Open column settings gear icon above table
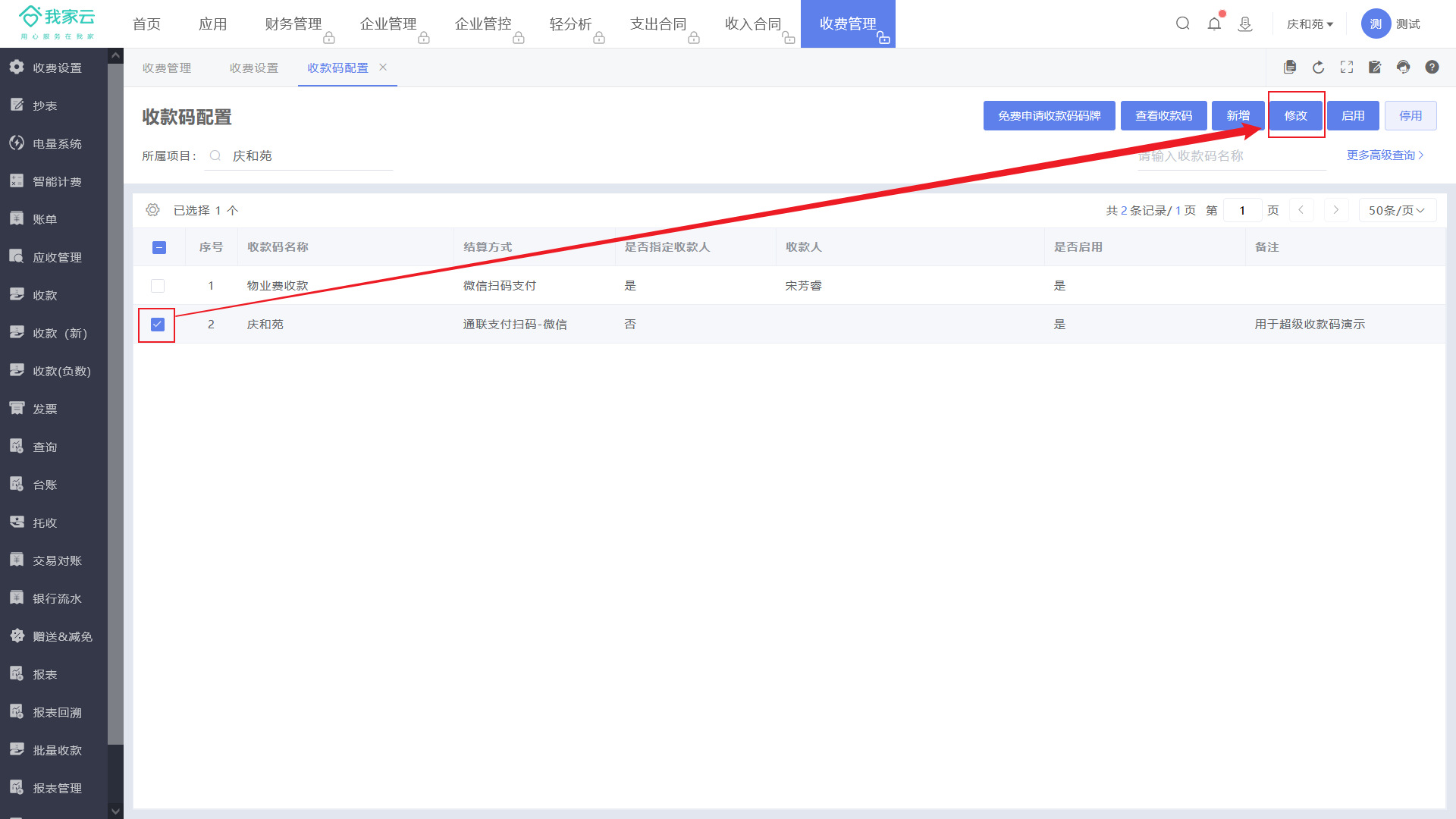Viewport: 1456px width, 819px height. click(x=152, y=210)
